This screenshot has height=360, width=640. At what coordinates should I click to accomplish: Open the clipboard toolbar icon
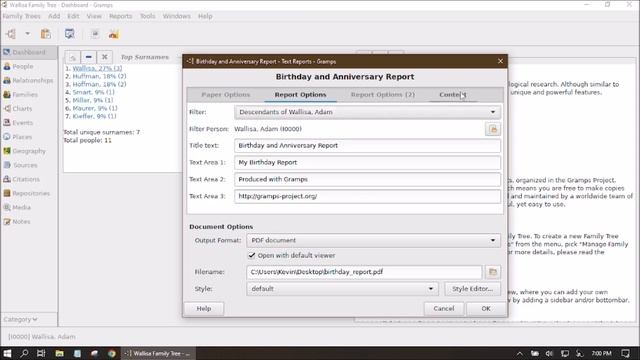(x=46, y=34)
